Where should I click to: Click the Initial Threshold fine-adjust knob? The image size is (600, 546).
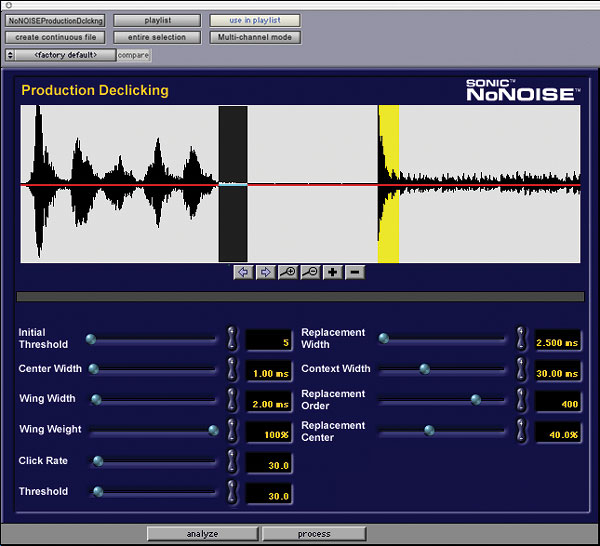click(x=232, y=339)
